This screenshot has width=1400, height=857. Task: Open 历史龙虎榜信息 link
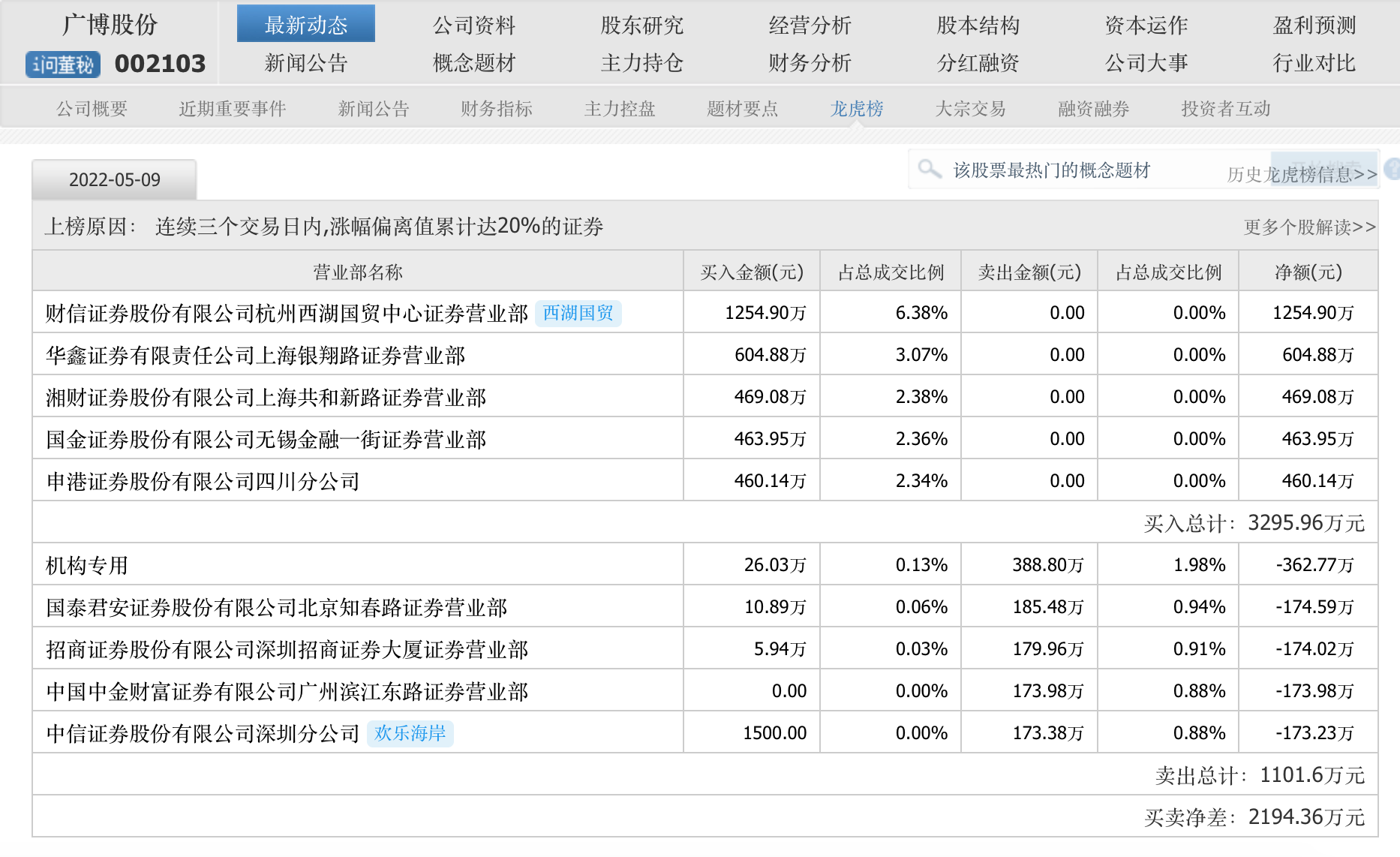(1301, 175)
